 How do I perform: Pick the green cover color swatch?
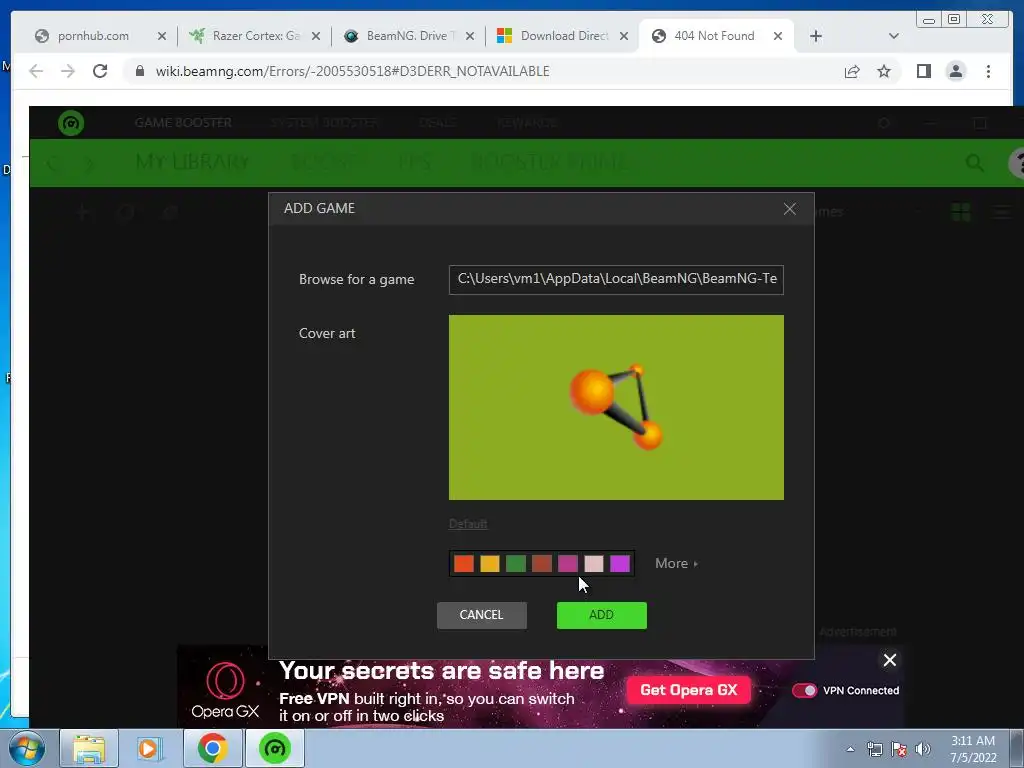[x=516, y=564]
